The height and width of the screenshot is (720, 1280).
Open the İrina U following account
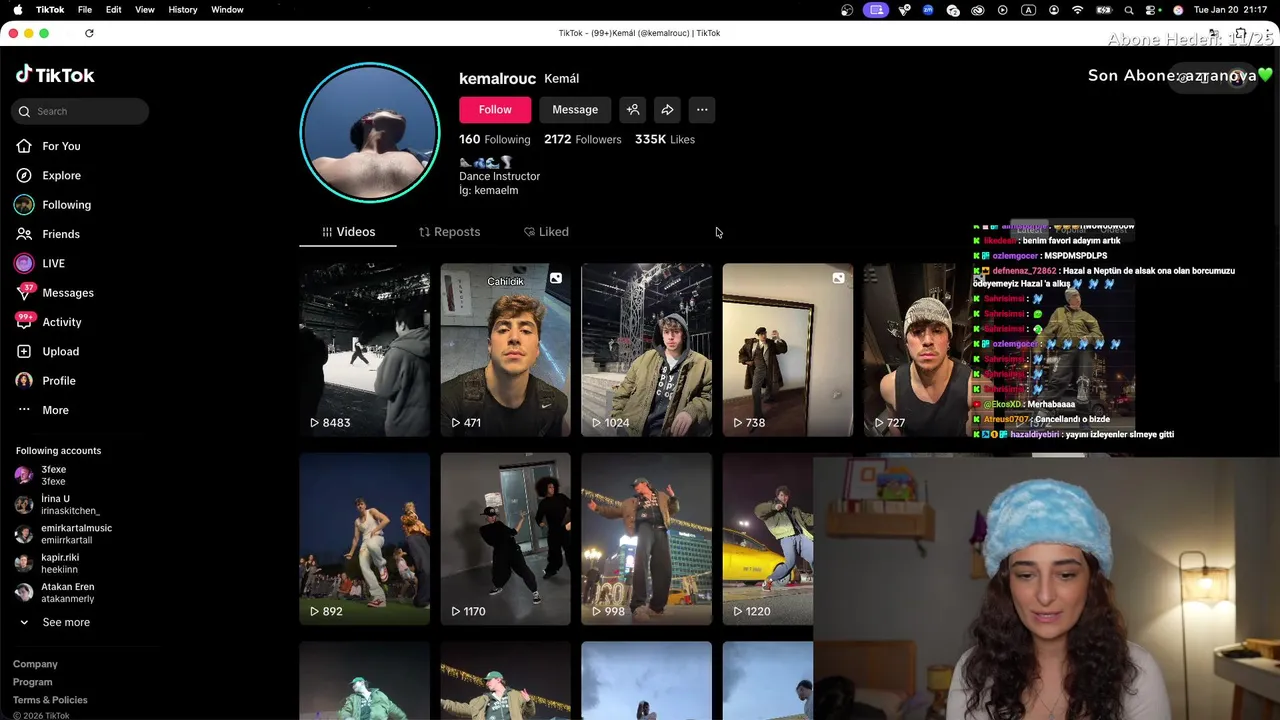(x=57, y=505)
